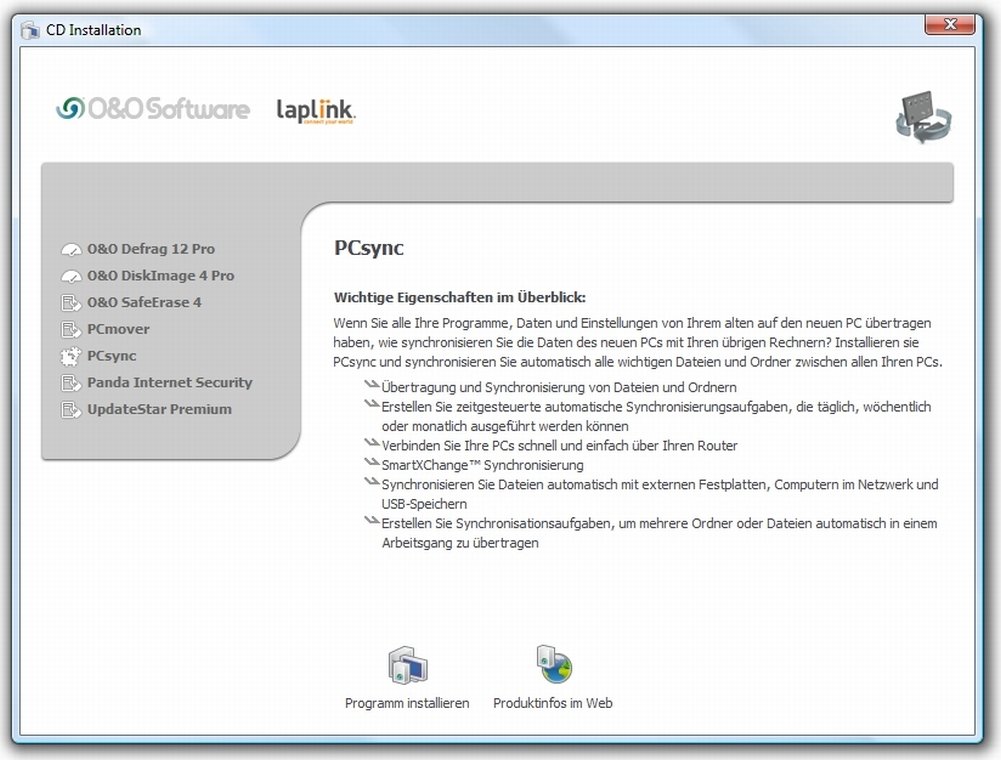Image resolution: width=1001 pixels, height=760 pixels.
Task: Click the CD Installation title bar icon
Action: (30, 30)
